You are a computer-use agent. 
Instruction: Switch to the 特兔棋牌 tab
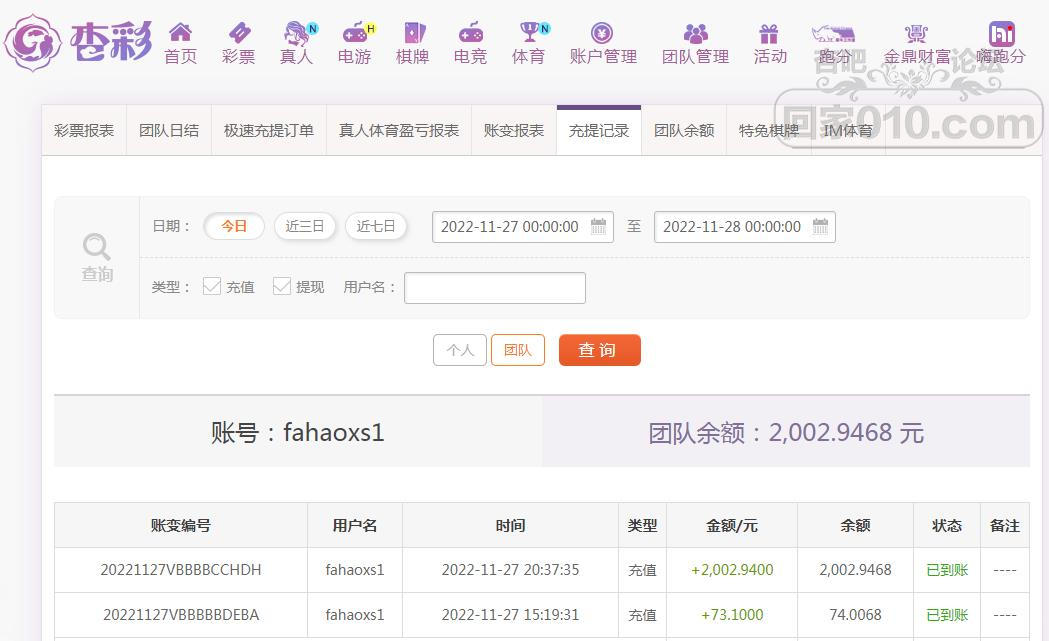pyautogui.click(x=769, y=130)
